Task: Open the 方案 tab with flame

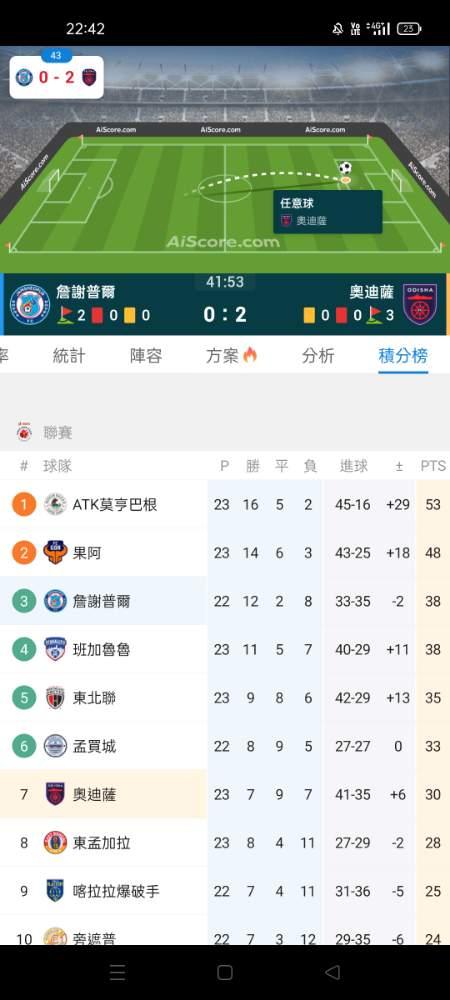Action: (231, 356)
